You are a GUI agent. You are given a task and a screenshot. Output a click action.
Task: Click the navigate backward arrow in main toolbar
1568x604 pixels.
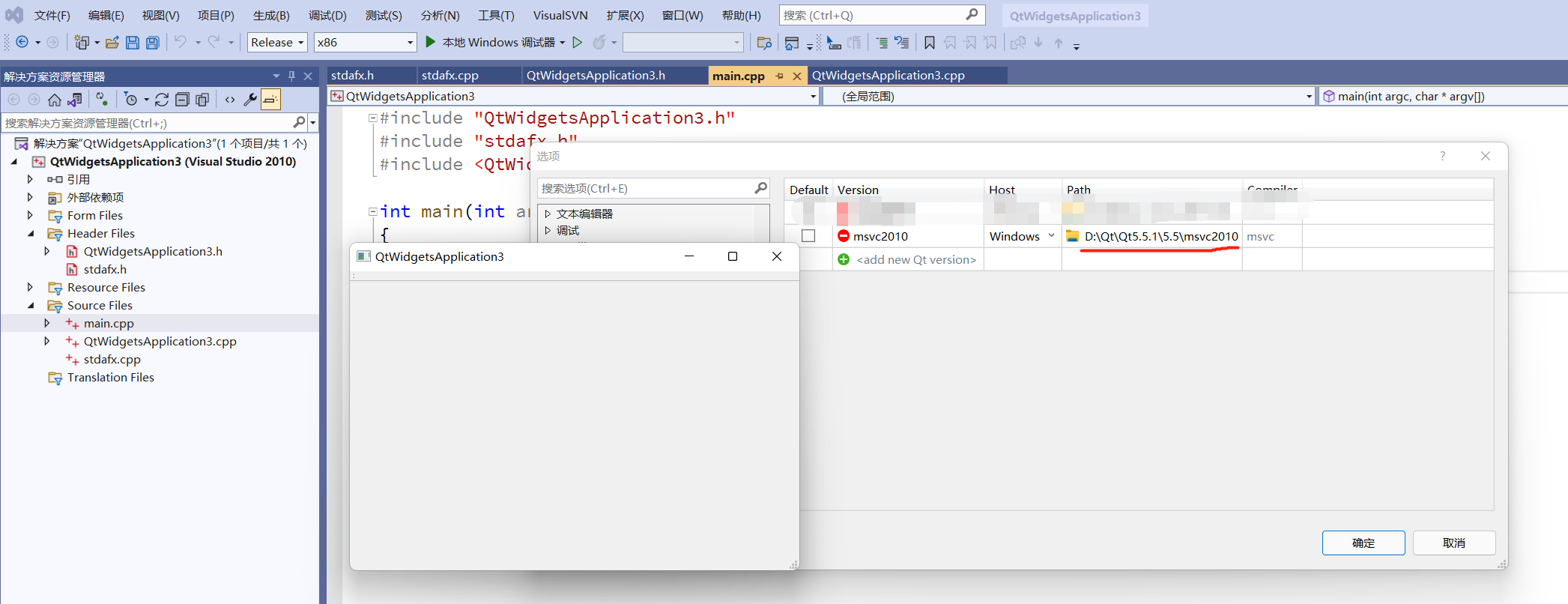tap(22, 42)
